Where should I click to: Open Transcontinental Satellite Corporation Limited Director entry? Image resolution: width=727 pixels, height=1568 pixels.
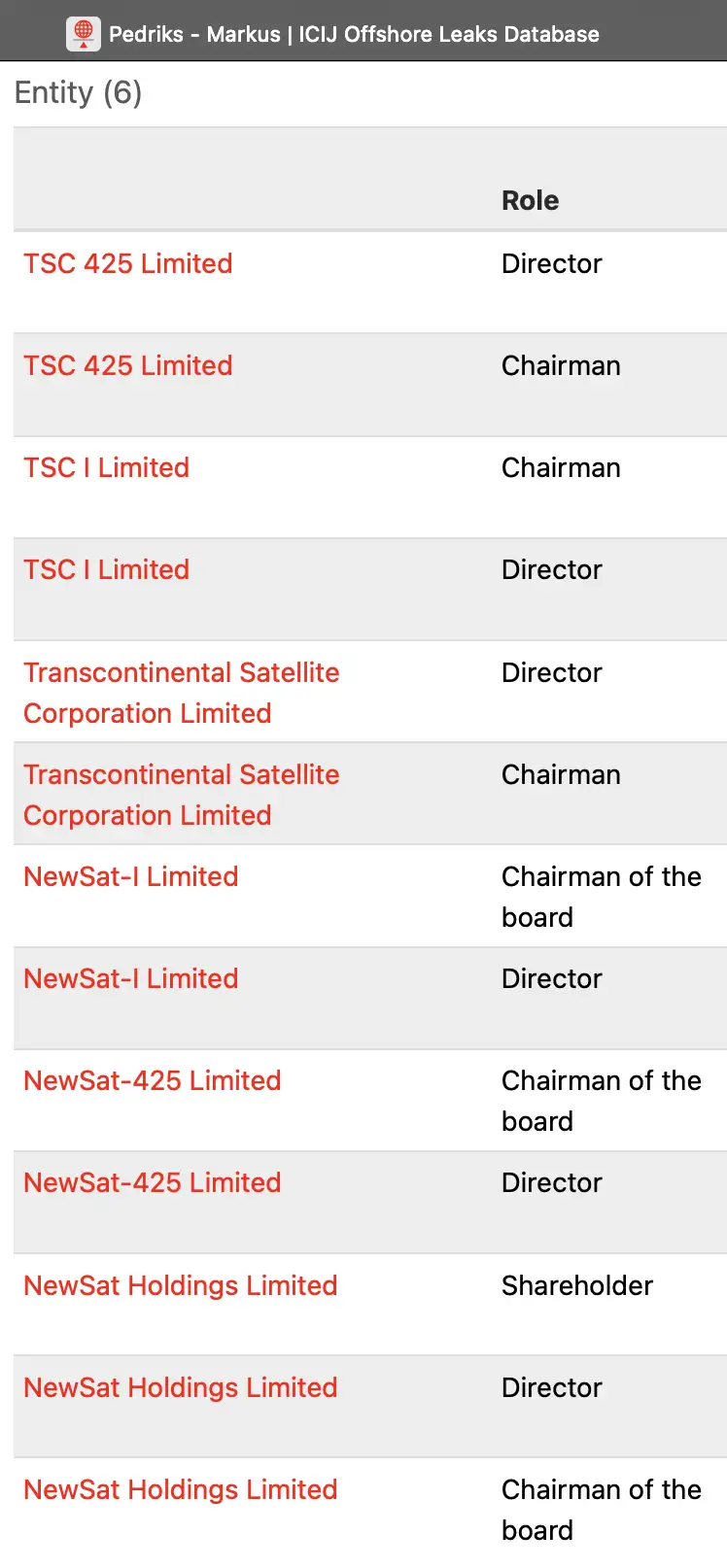tap(181, 693)
